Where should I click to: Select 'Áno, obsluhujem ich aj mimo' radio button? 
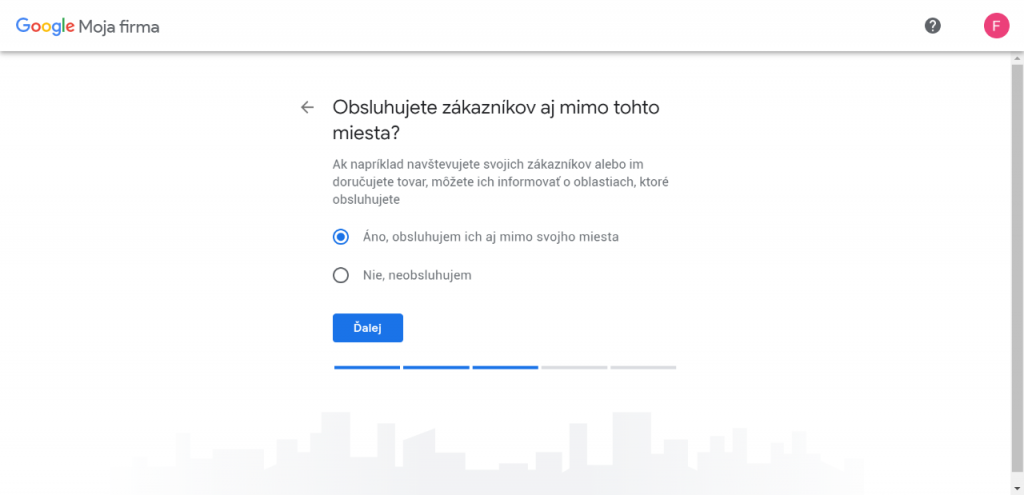point(340,237)
